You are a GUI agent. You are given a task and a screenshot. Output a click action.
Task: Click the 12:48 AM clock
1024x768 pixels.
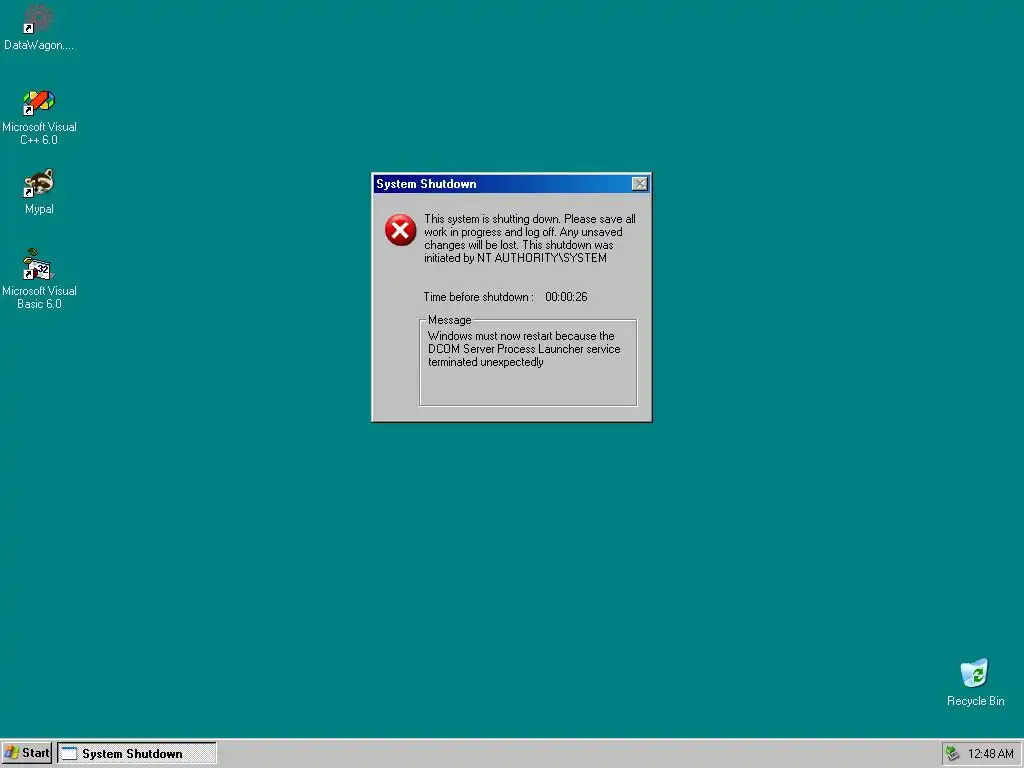pos(990,754)
